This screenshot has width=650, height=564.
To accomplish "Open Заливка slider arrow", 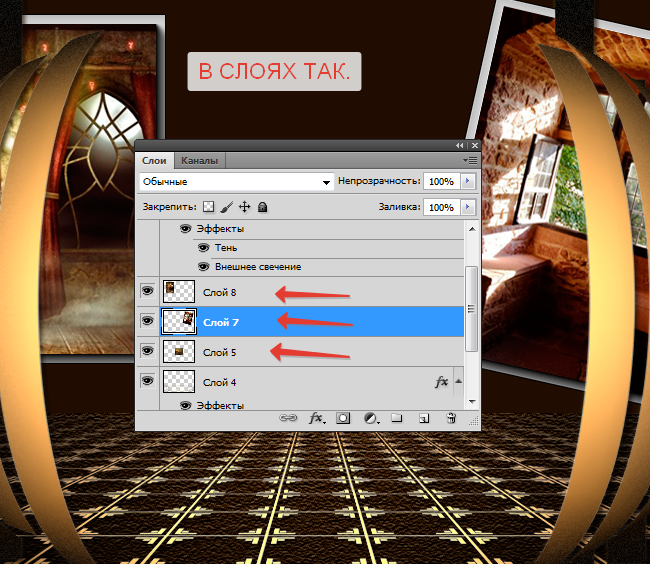I will click(468, 207).
